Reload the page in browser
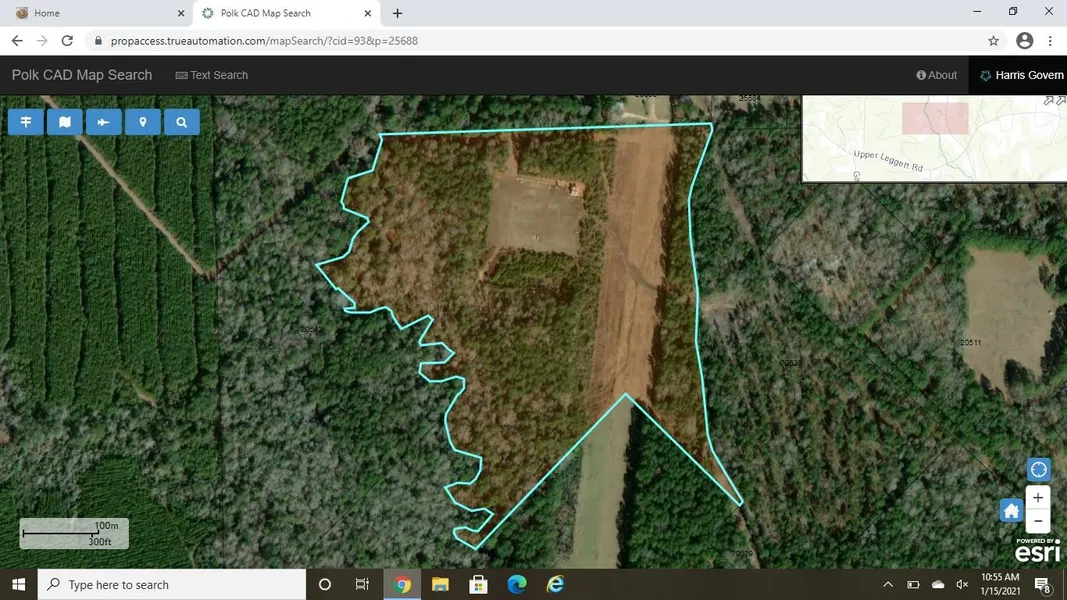 [67, 41]
